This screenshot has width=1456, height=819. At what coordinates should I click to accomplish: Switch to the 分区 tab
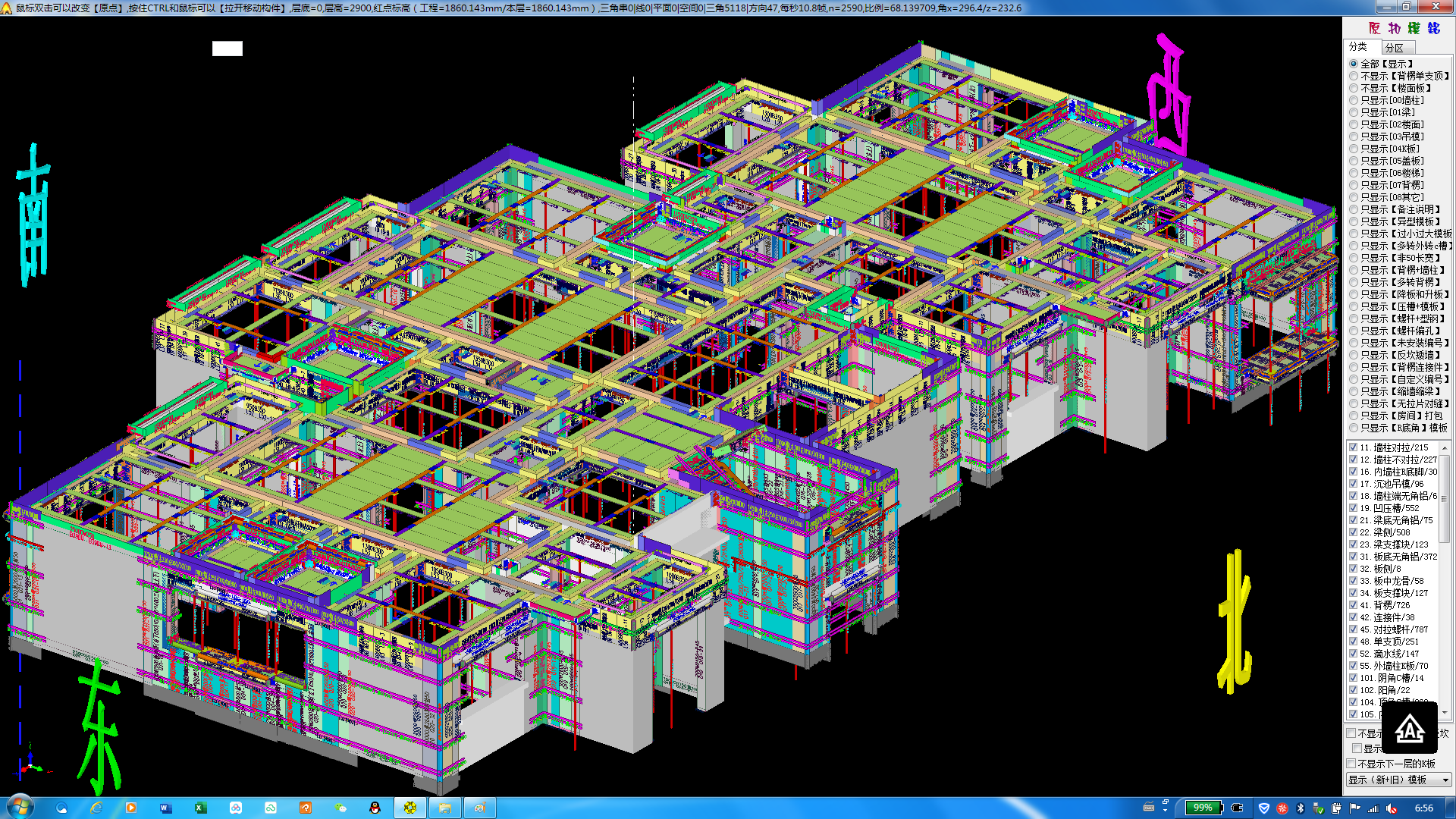(x=1394, y=48)
